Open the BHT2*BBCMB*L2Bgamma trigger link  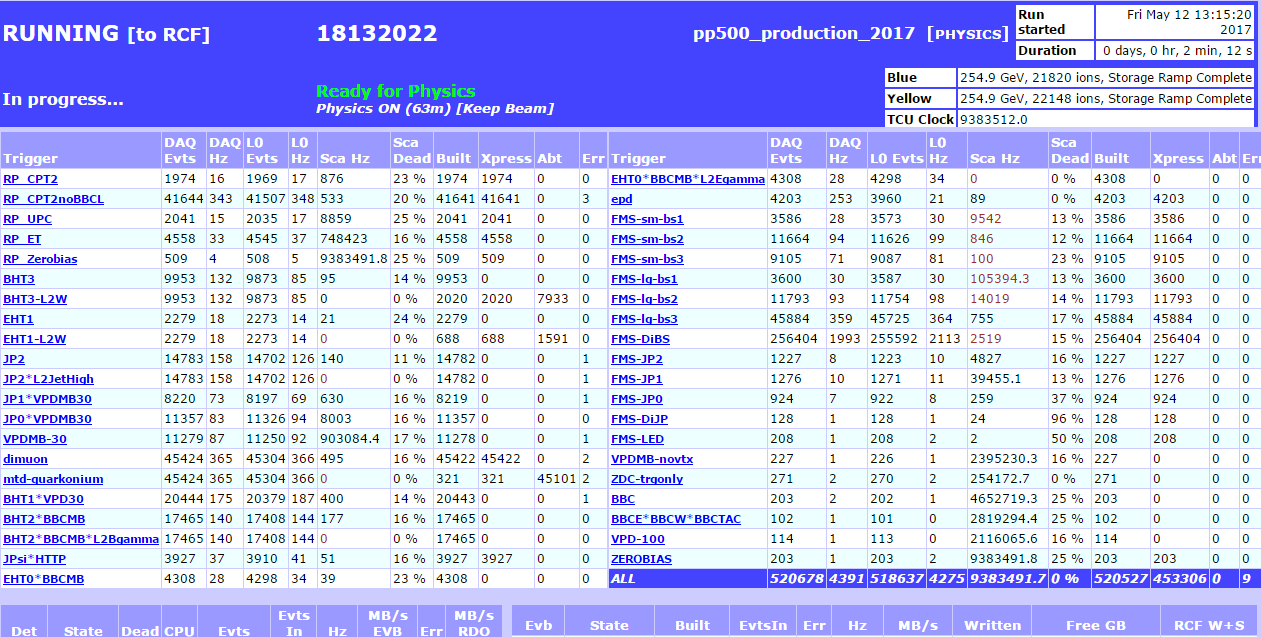click(81, 539)
